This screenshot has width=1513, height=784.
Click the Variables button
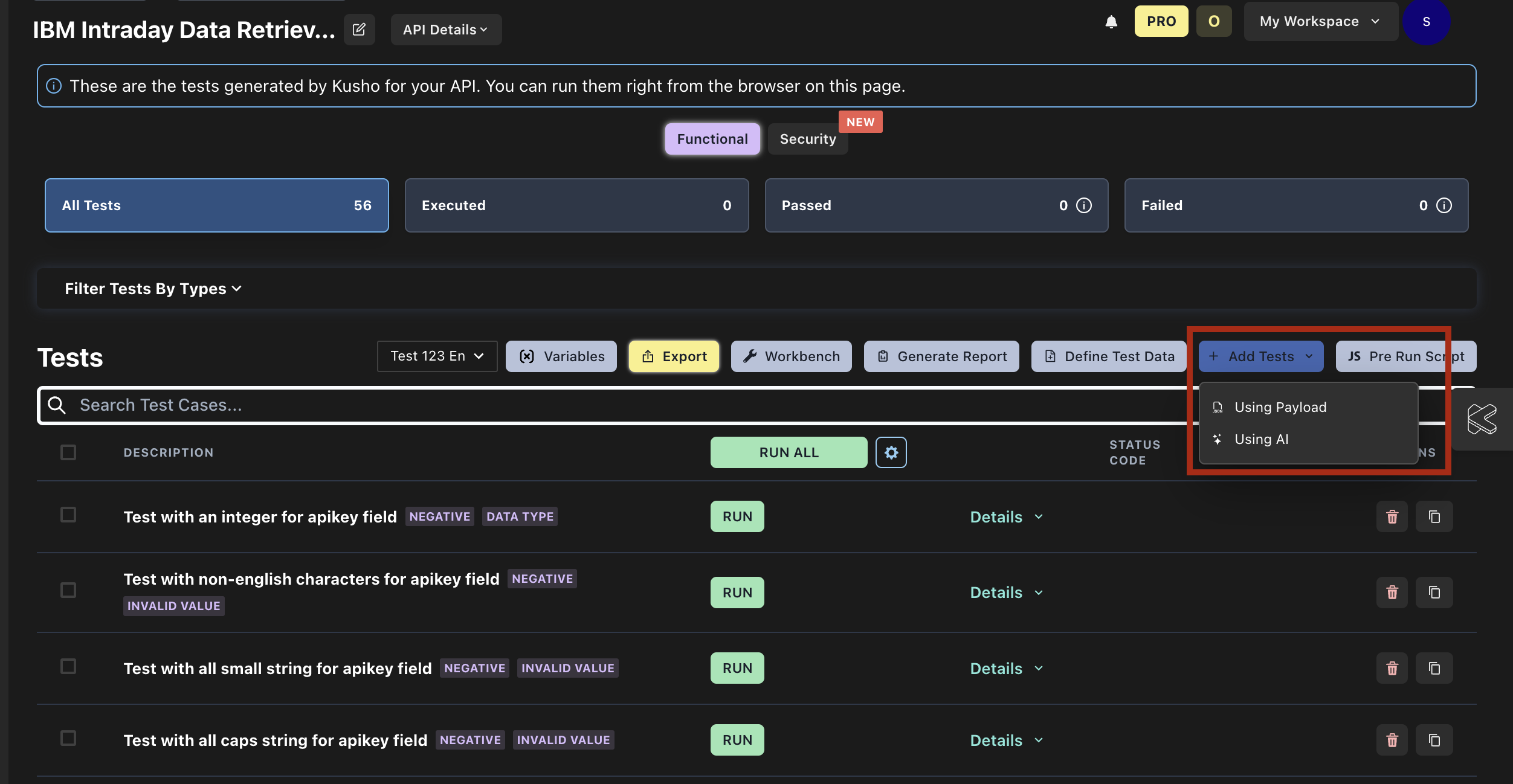point(561,356)
